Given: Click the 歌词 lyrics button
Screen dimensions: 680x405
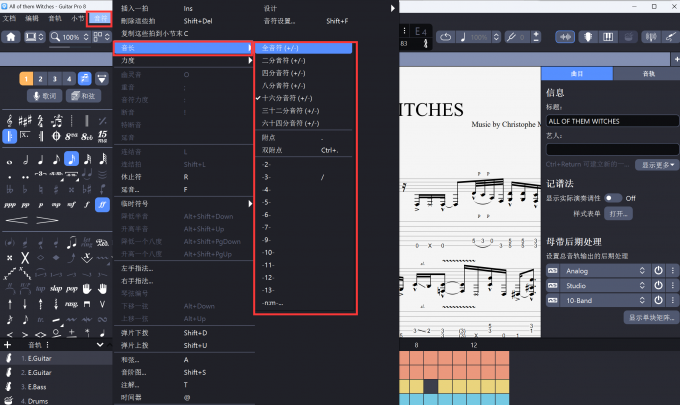Looking at the screenshot, I should (45, 96).
